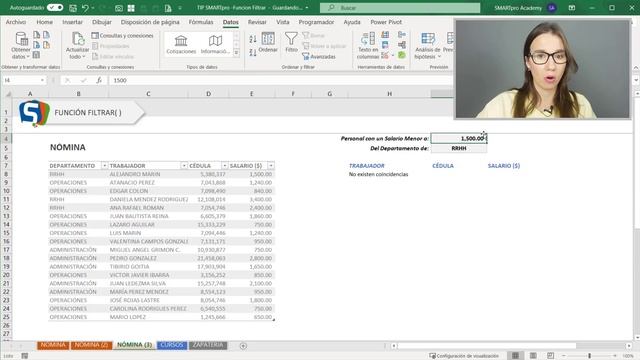The width and height of the screenshot is (640, 360).
Task: Click the MARIO LOPEZ cell
Action: click(x=148, y=317)
